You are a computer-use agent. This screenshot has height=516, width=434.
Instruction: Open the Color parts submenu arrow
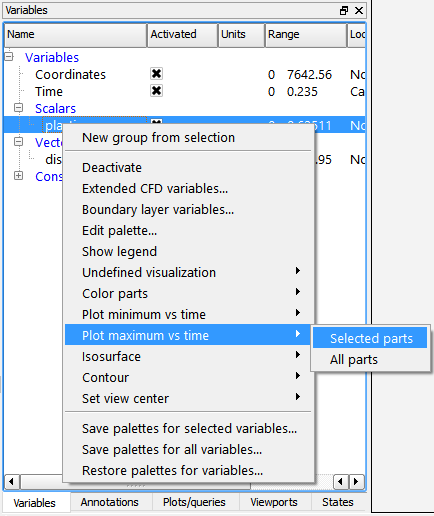(x=298, y=292)
